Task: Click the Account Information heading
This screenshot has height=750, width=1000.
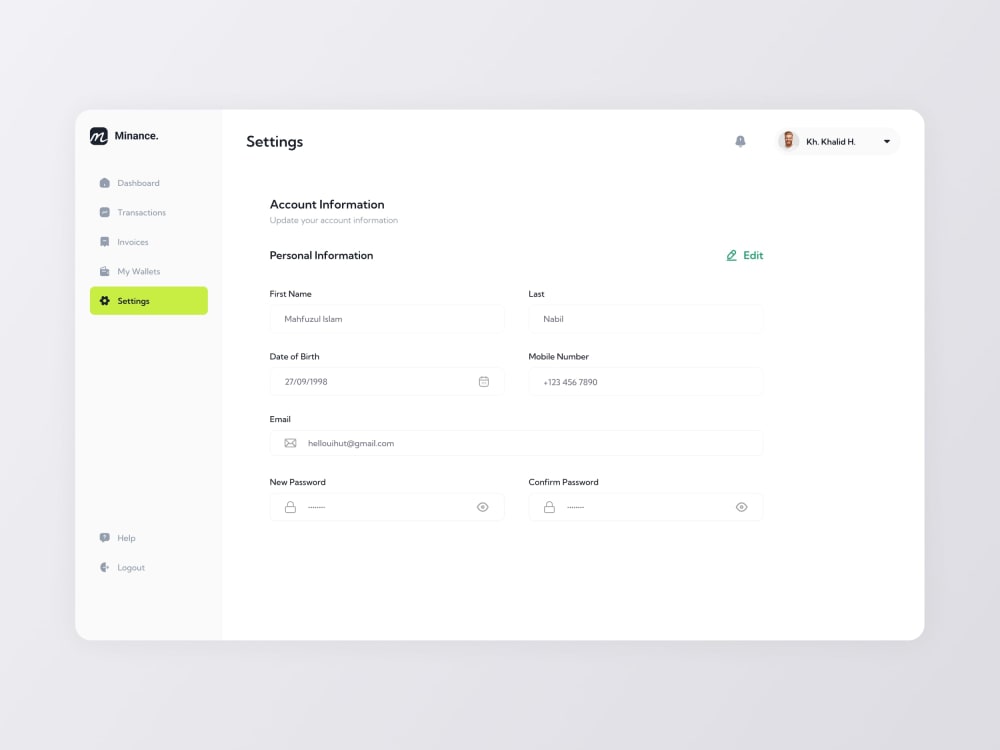Action: [x=327, y=204]
